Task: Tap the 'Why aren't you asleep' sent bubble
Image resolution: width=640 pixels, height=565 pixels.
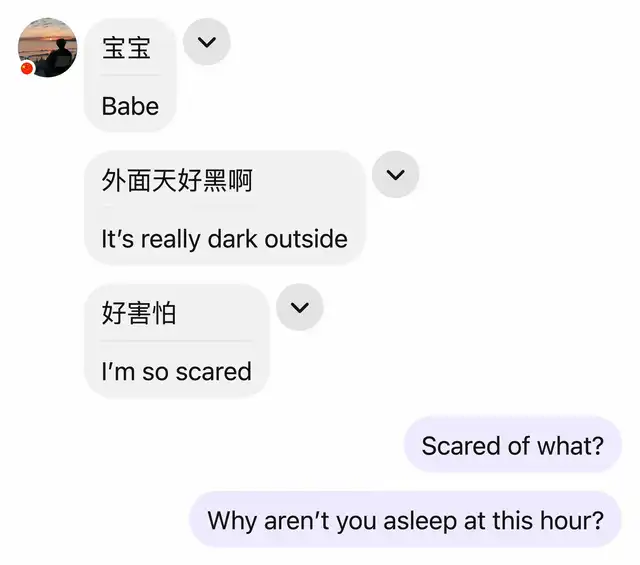Action: [405, 520]
